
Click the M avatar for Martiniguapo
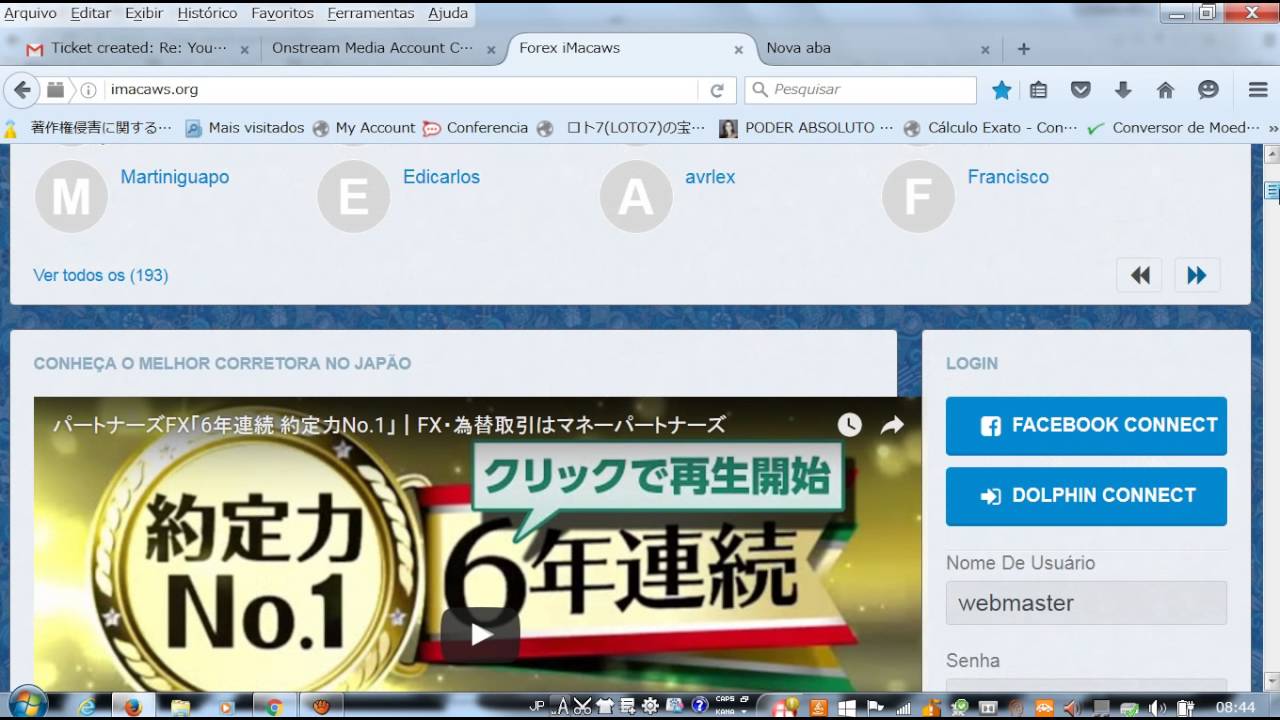71,196
